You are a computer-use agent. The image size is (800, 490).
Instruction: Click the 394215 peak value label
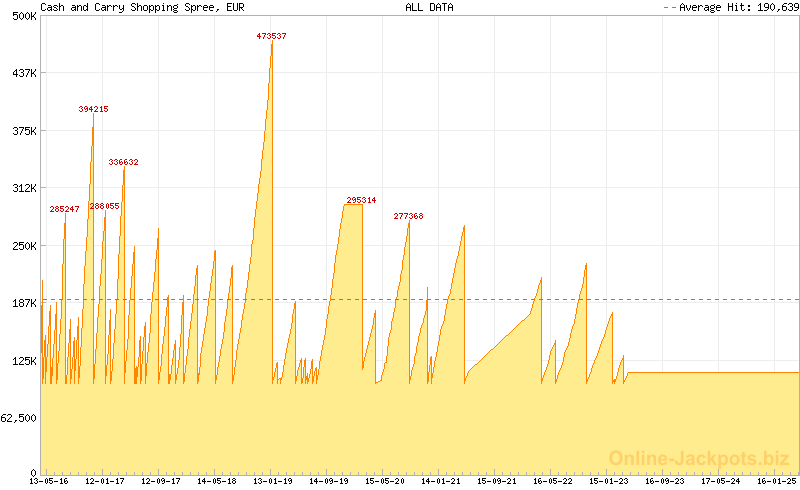coord(93,109)
